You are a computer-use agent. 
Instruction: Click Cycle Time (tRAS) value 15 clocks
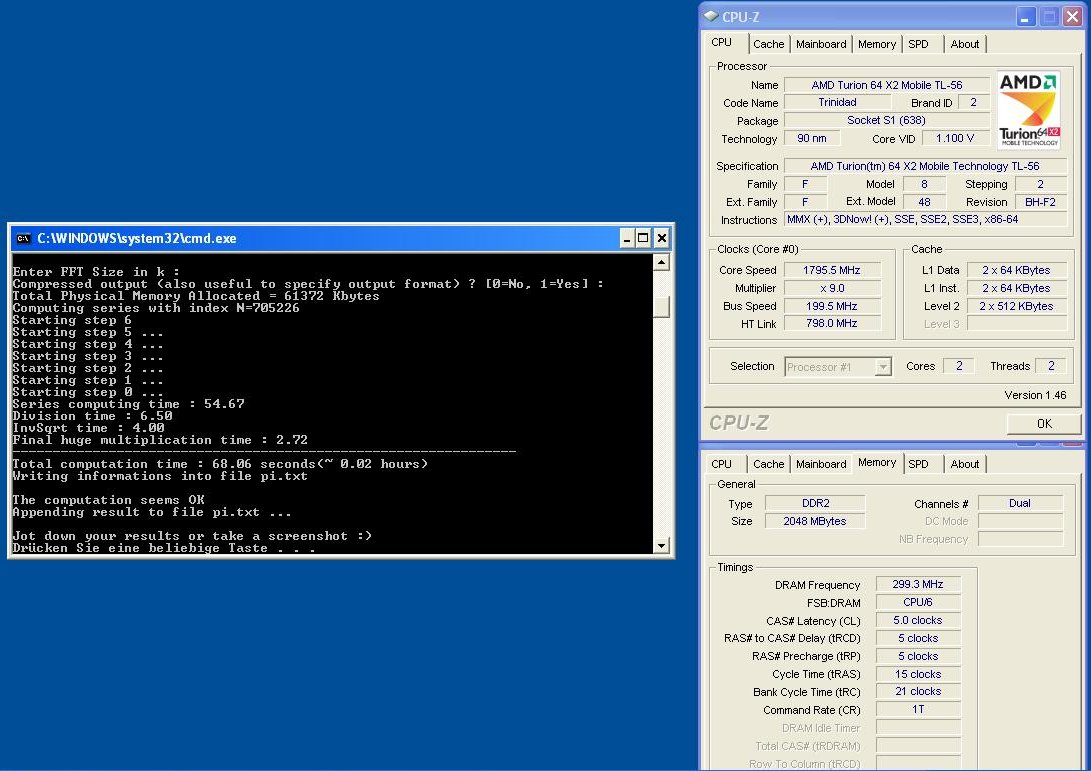[x=918, y=674]
